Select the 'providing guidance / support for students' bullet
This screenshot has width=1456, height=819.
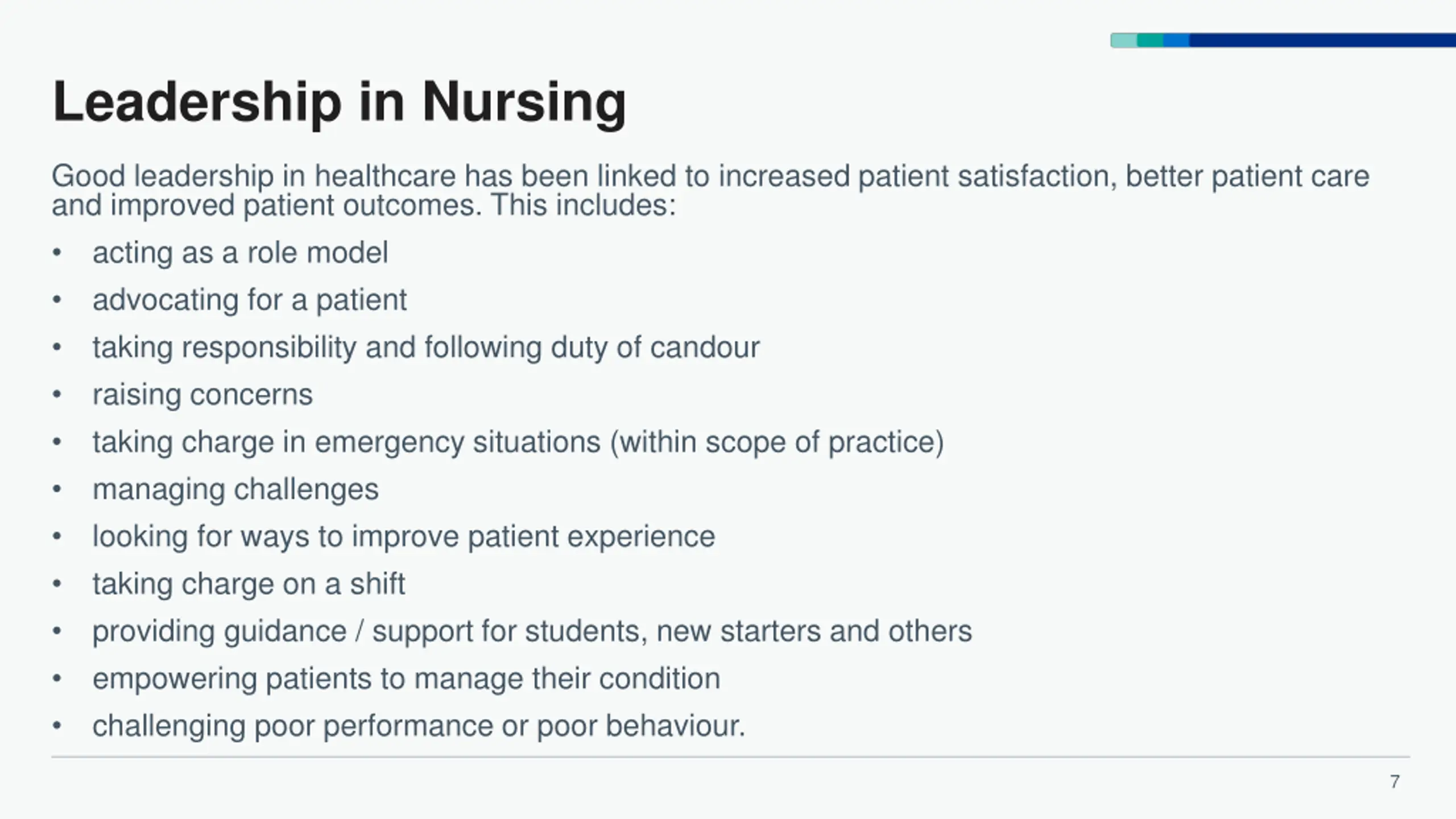[532, 631]
